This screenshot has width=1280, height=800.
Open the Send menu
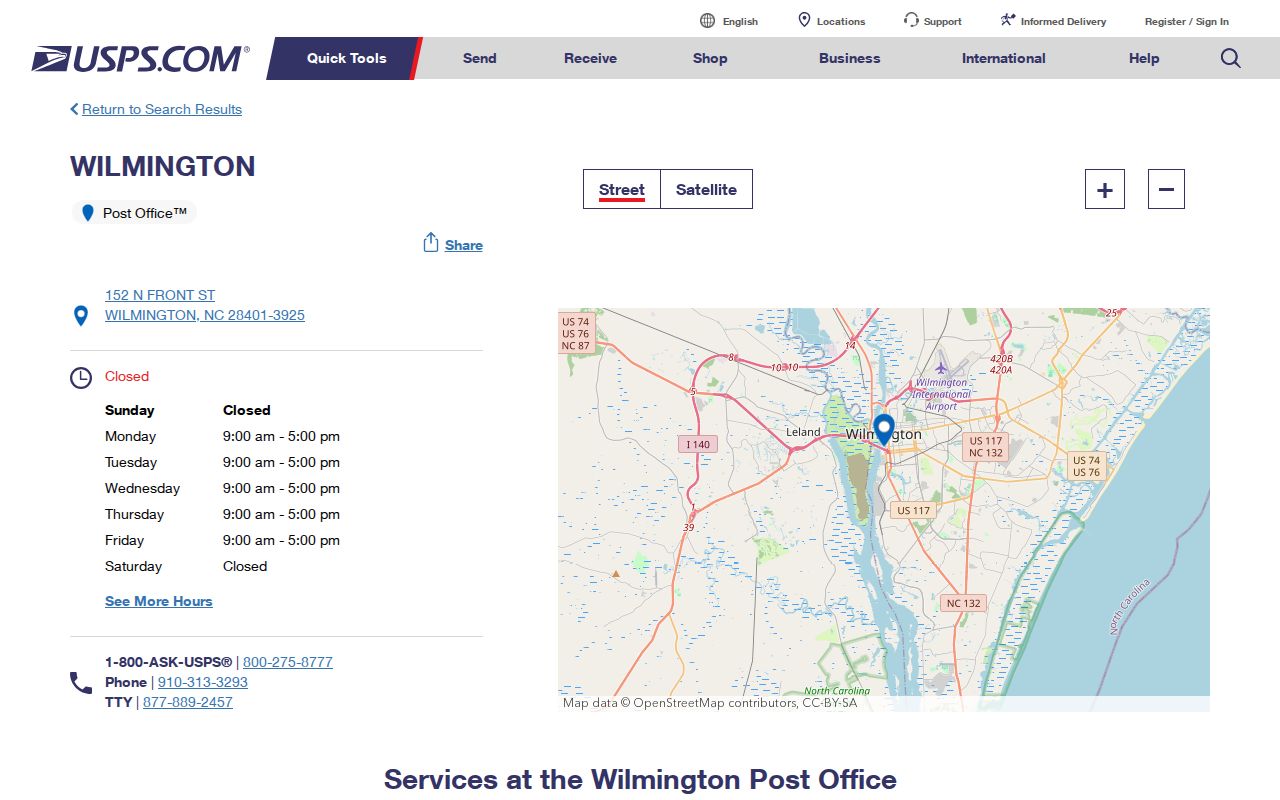[480, 58]
